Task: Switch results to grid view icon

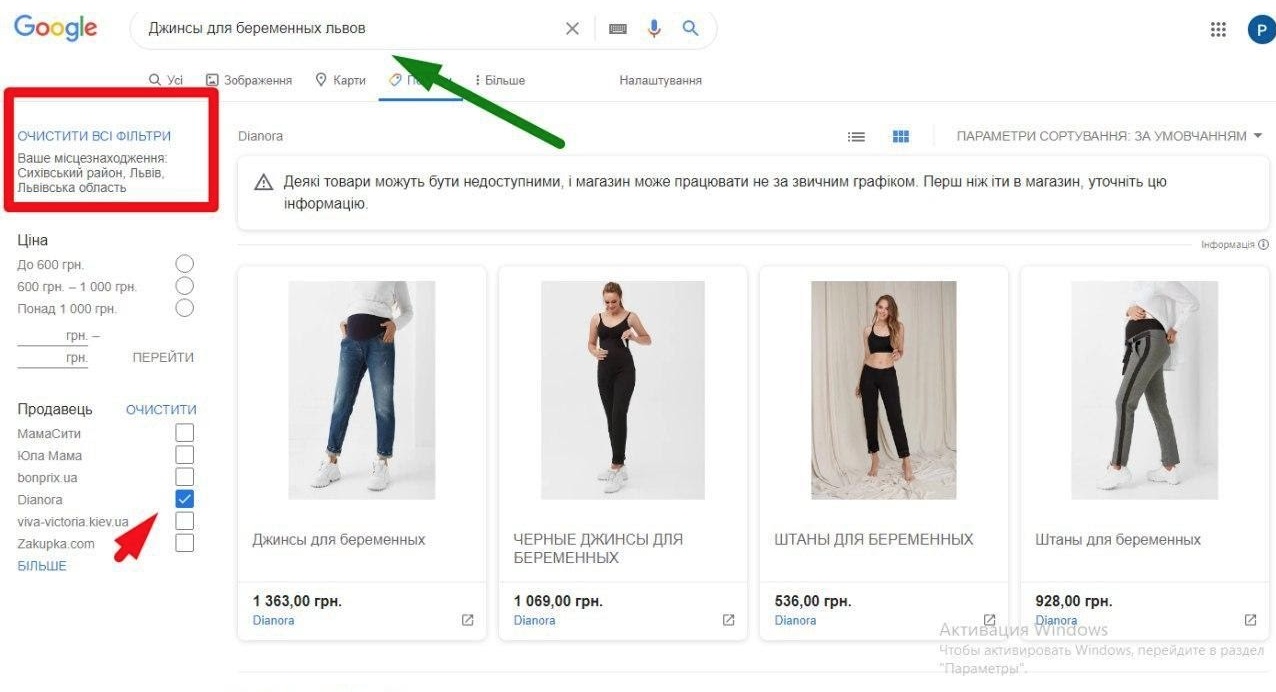Action: point(900,136)
